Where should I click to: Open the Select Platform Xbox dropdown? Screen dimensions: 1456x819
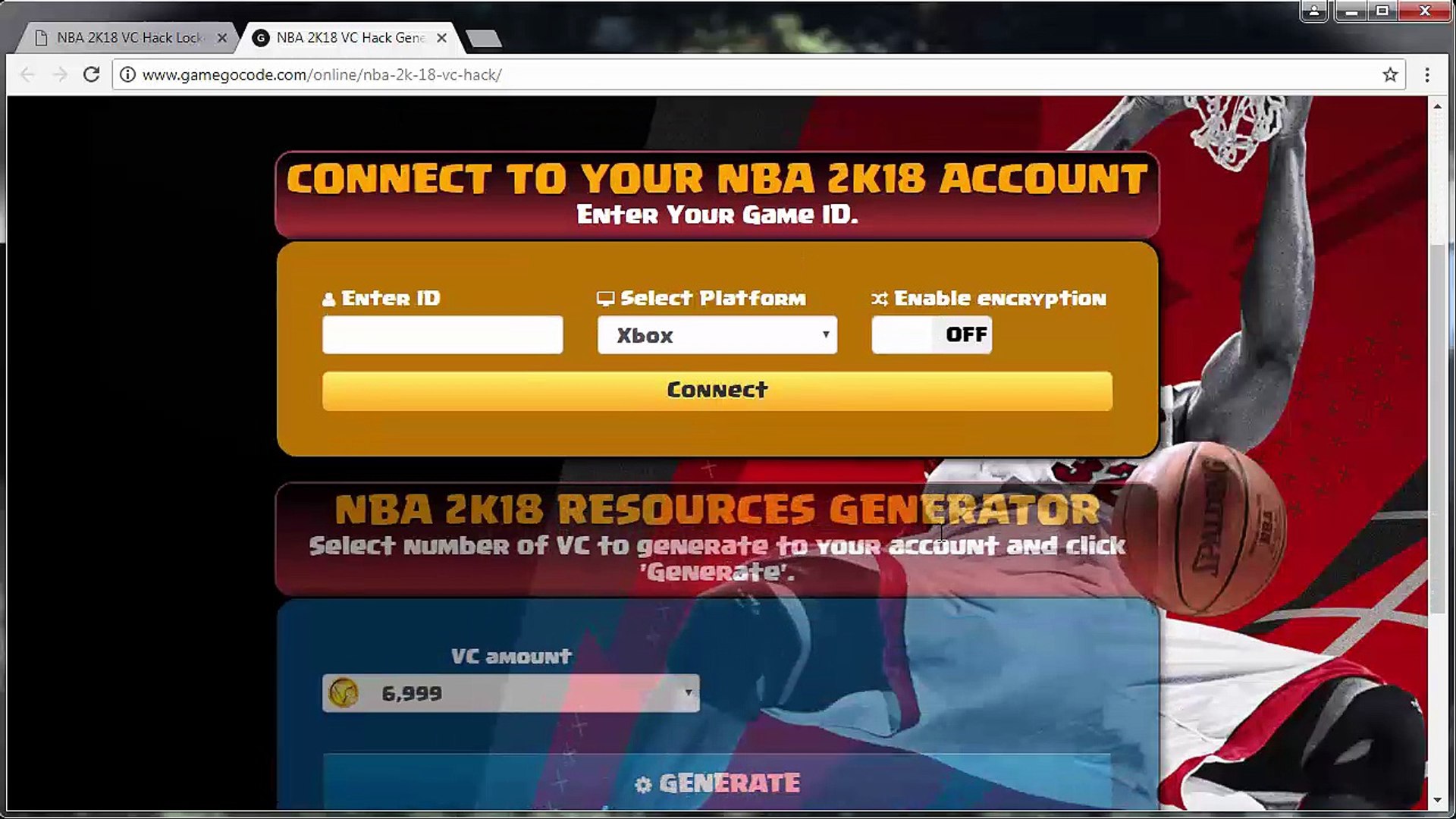point(717,334)
